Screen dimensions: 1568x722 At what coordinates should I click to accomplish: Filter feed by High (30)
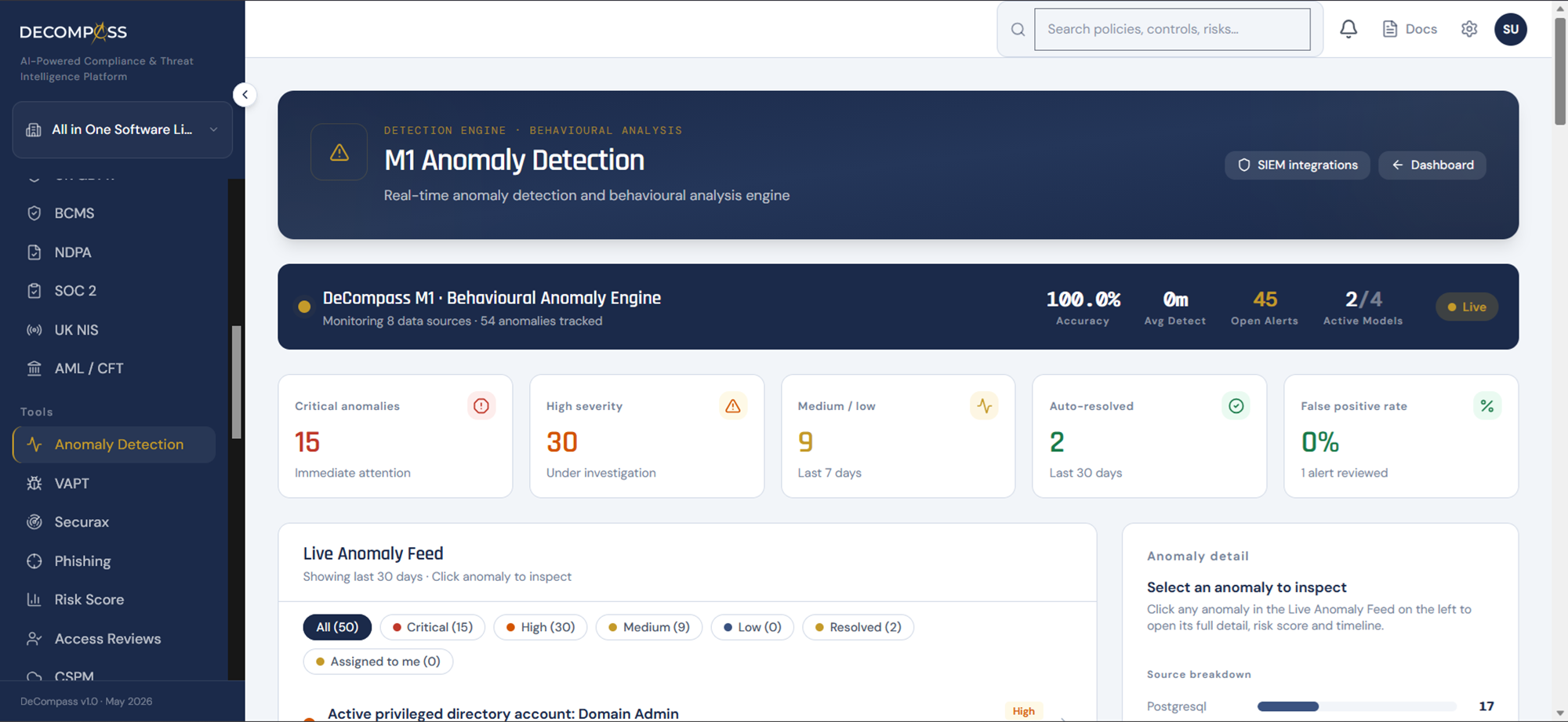(x=540, y=627)
